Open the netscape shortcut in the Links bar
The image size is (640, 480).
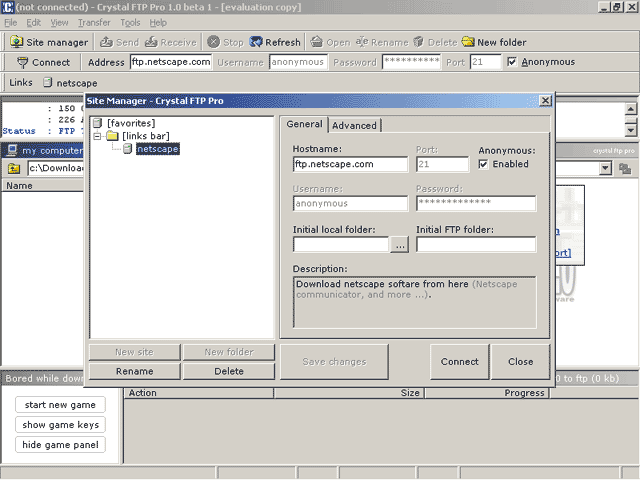click(70, 83)
